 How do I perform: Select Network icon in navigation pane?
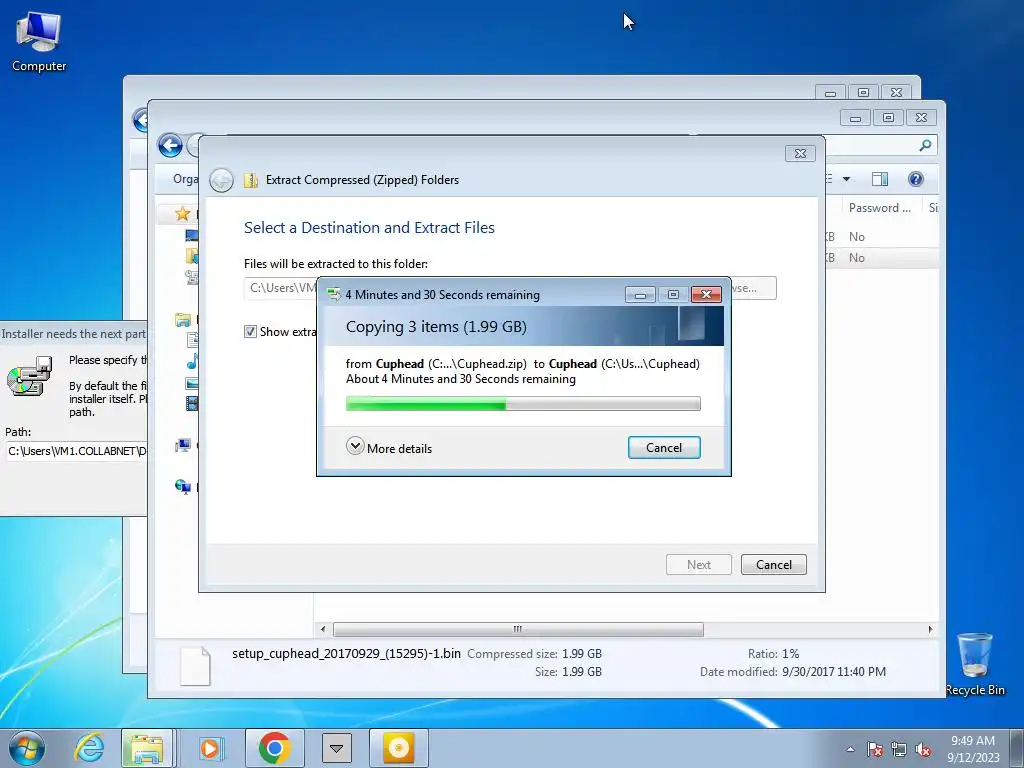click(182, 487)
